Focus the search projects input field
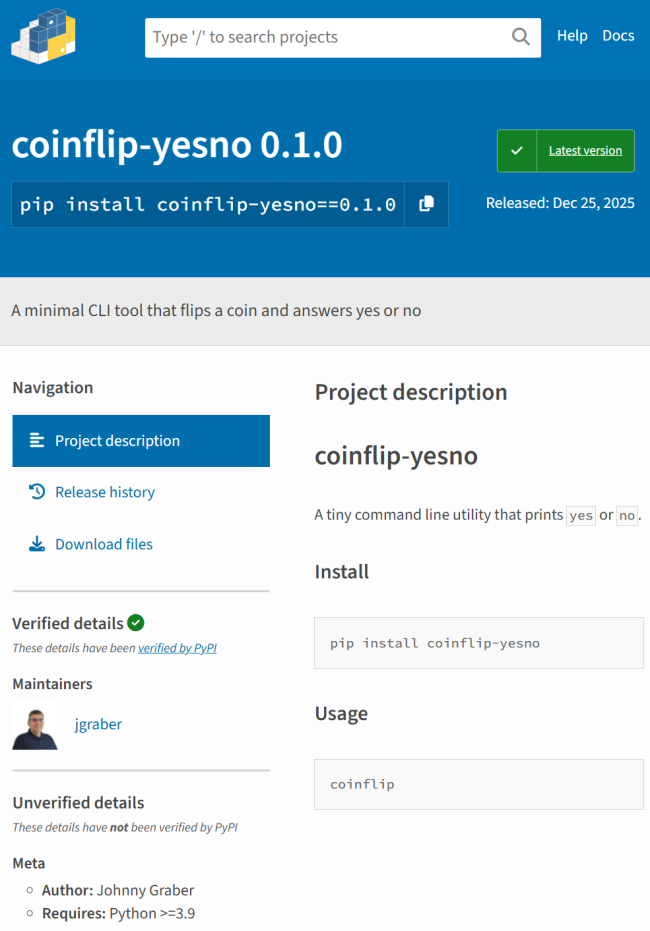The image size is (650, 931). click(326, 37)
